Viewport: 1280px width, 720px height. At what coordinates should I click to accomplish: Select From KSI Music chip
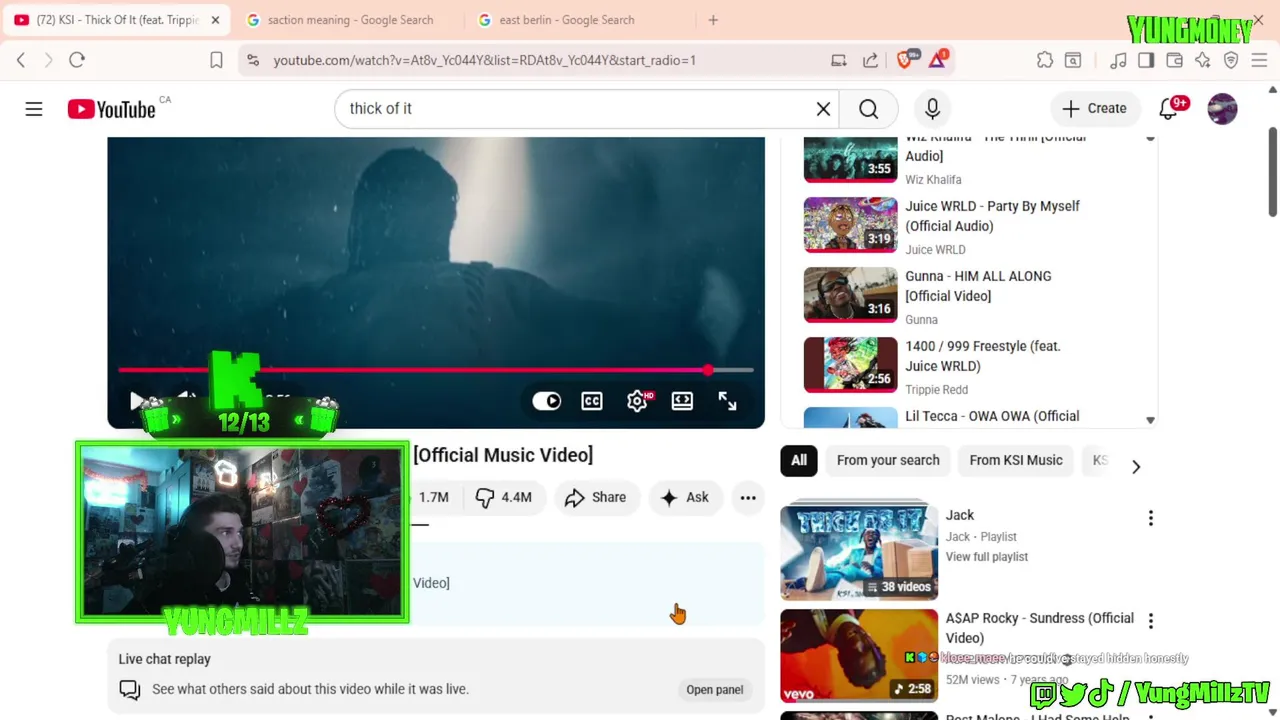click(x=1016, y=460)
